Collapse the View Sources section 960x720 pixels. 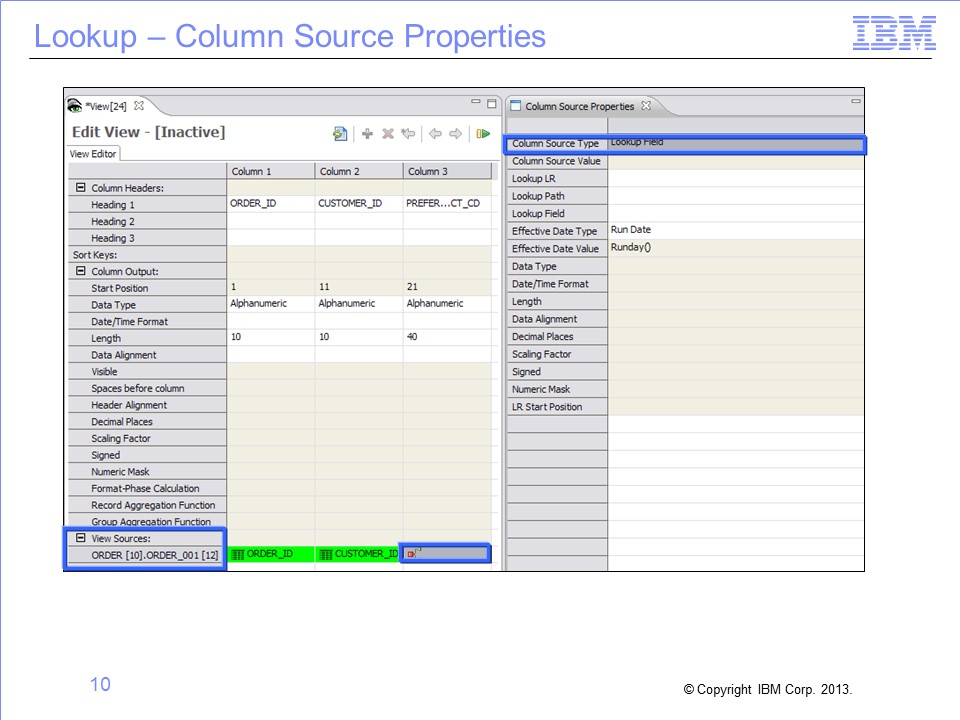[80, 538]
